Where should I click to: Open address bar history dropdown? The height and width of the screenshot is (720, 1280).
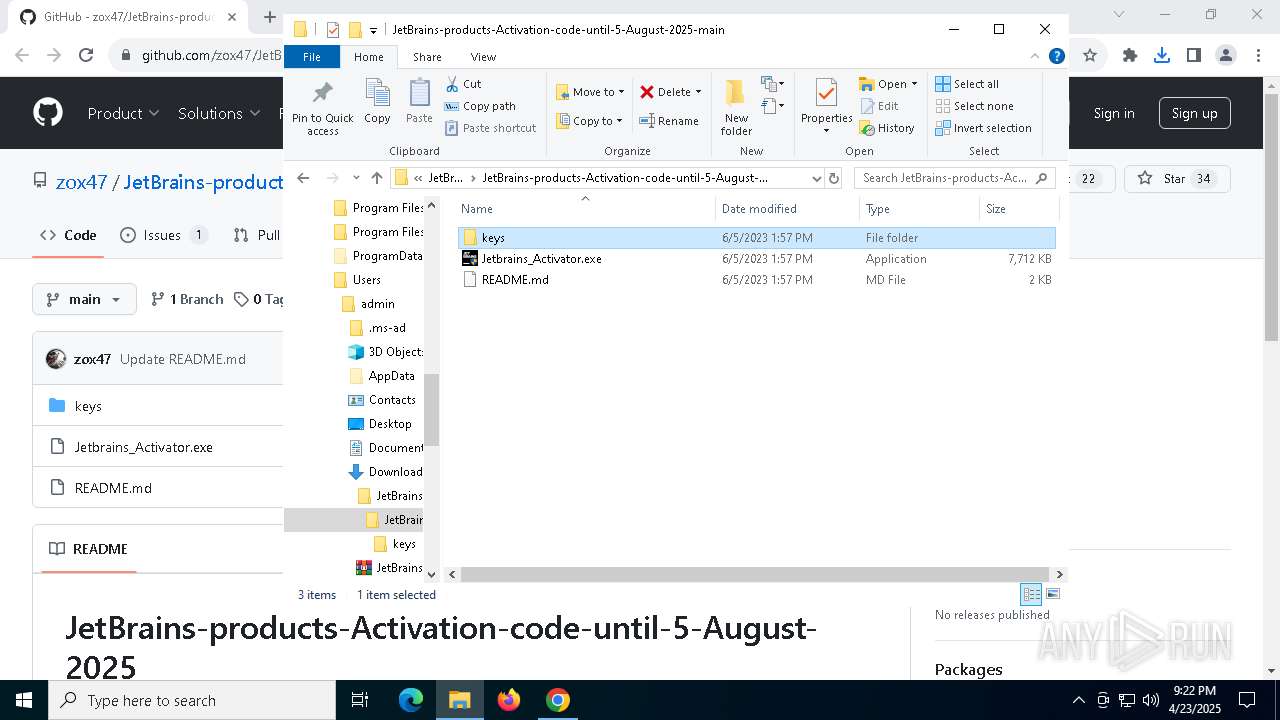click(816, 178)
